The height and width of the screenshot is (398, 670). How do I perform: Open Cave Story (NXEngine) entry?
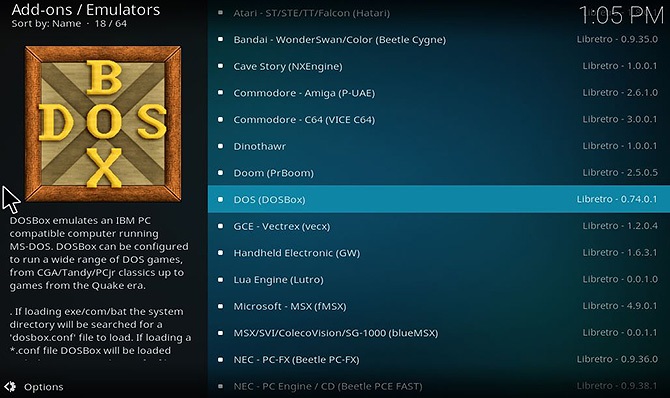439,66
